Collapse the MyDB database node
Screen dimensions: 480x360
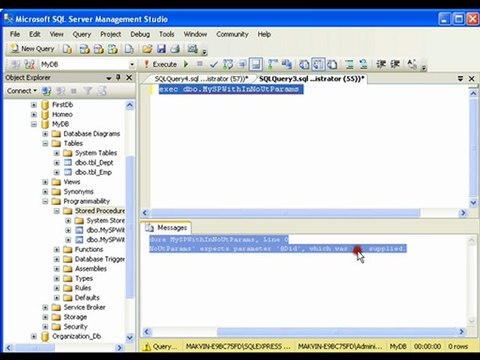(34, 124)
